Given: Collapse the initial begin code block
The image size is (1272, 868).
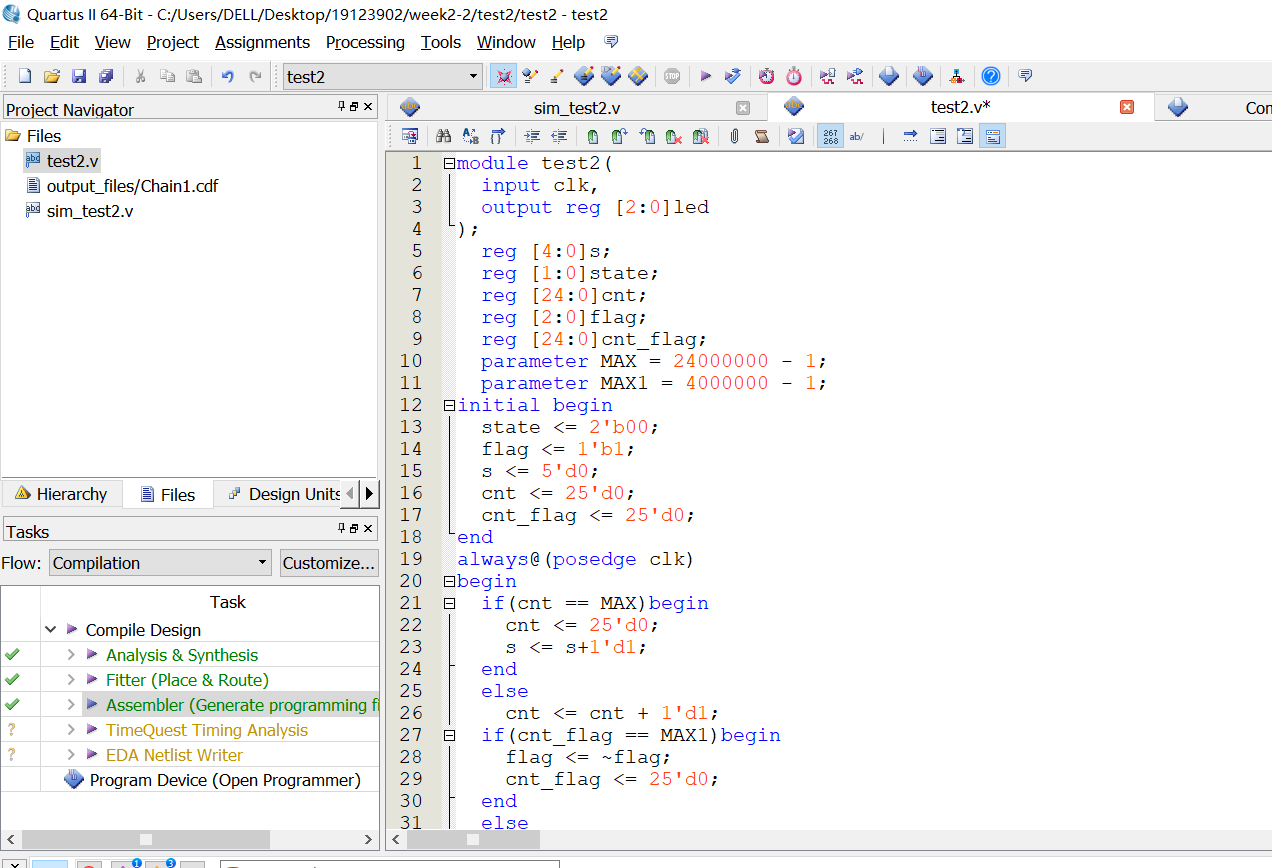Looking at the screenshot, I should pyautogui.click(x=450, y=405).
